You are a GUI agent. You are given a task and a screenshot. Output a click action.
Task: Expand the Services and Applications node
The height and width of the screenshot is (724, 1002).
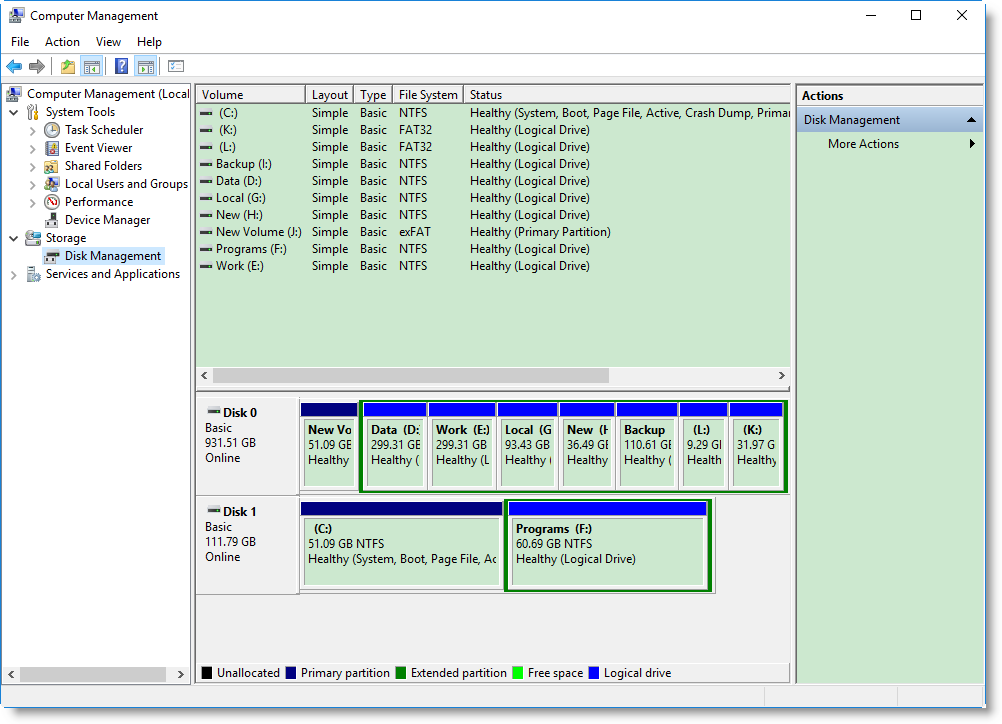[14, 274]
